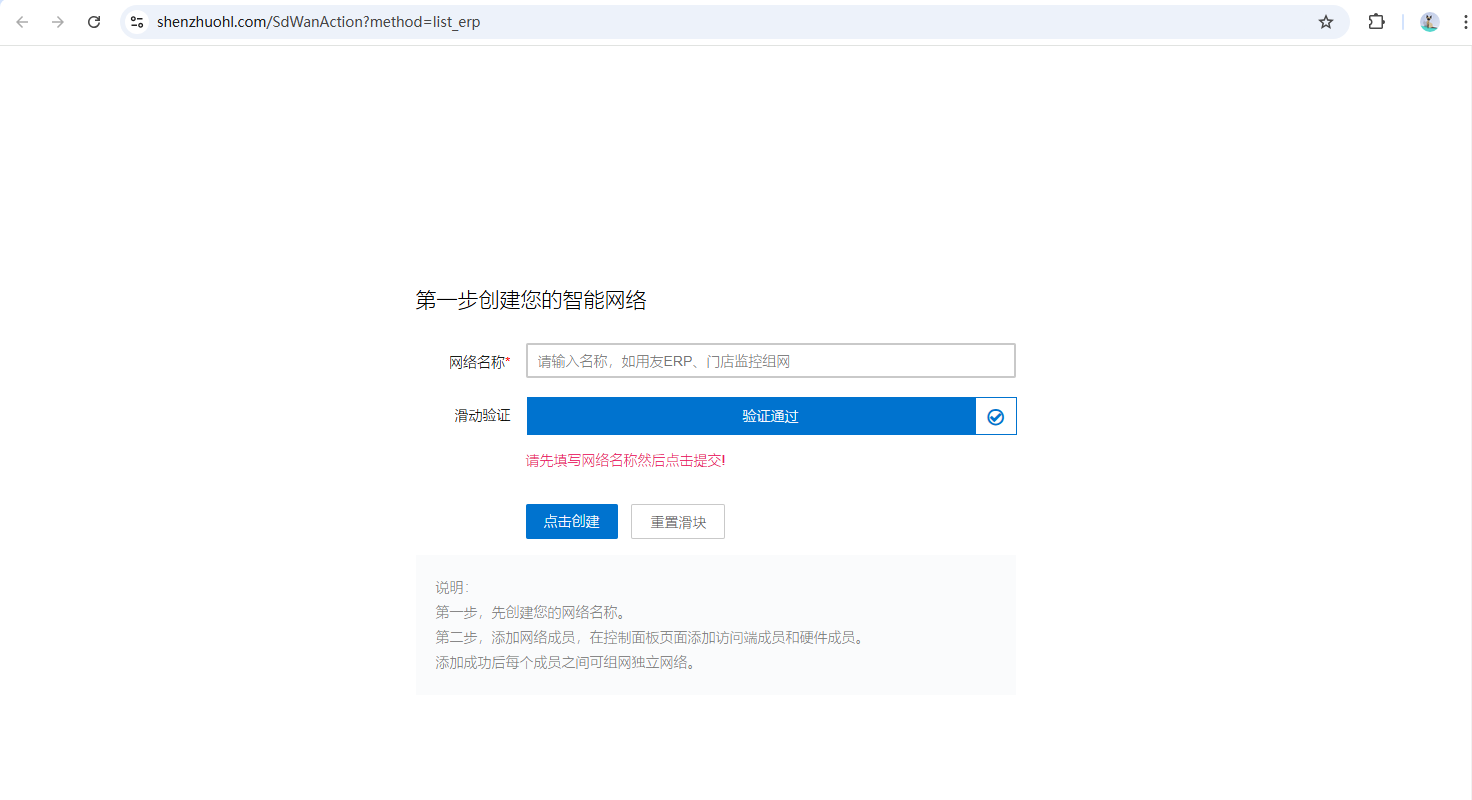
Task: Click the heading 第一步创建您的智能网络
Action: coord(531,300)
